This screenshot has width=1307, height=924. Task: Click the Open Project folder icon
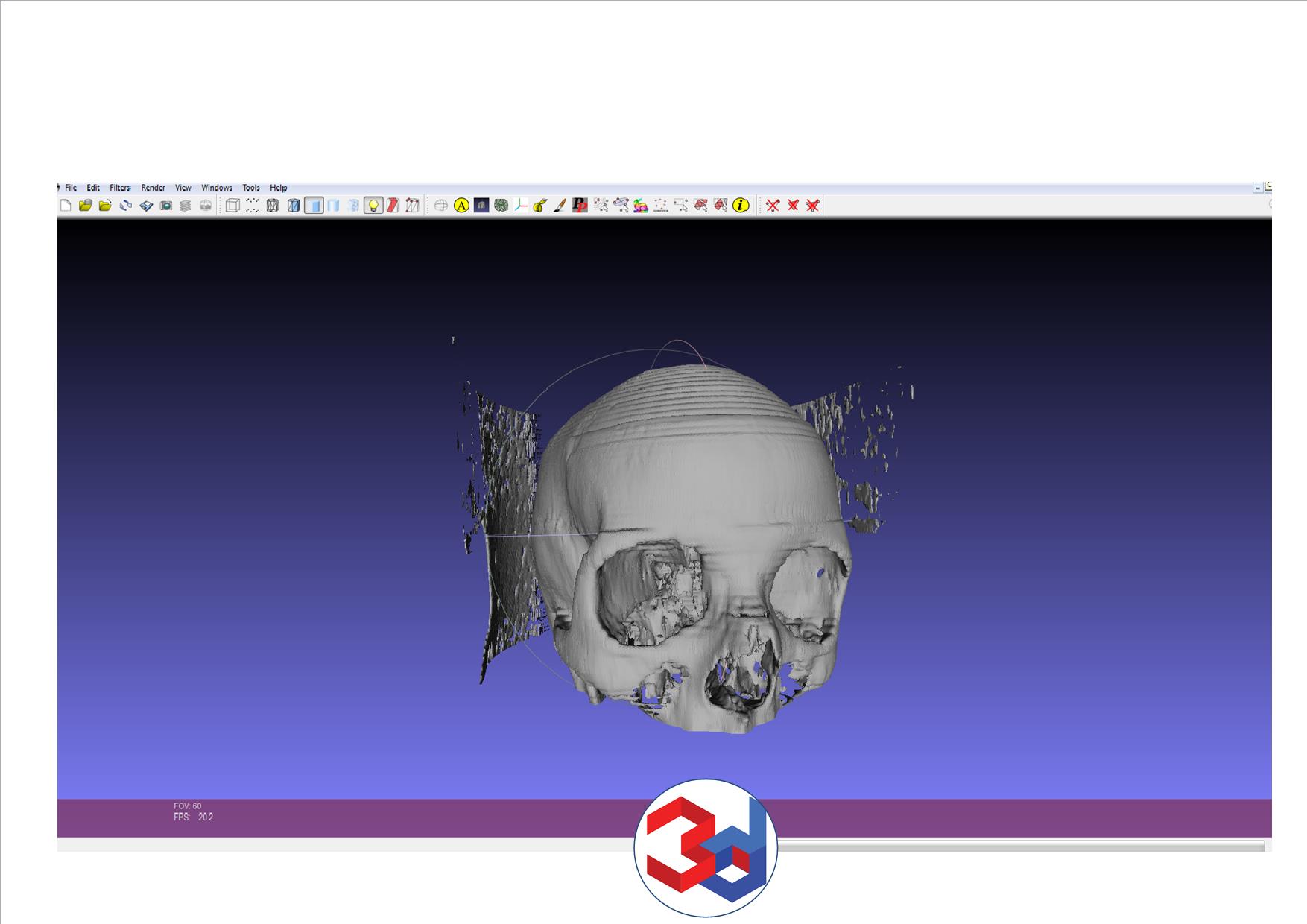pyautogui.click(x=86, y=206)
